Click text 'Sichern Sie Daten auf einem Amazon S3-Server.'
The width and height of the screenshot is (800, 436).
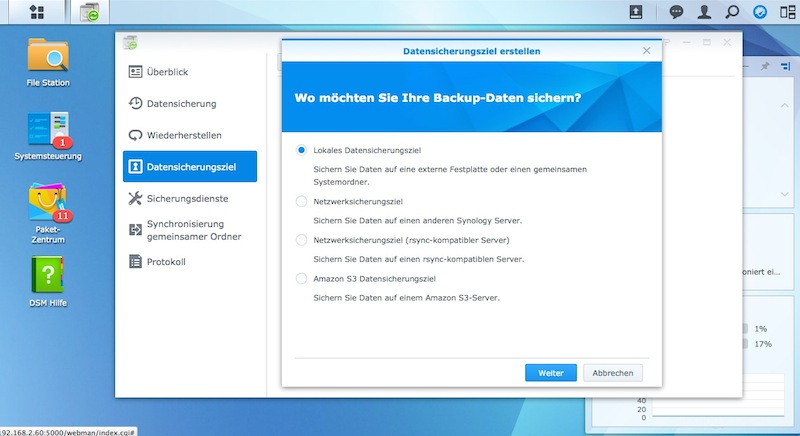(x=406, y=297)
